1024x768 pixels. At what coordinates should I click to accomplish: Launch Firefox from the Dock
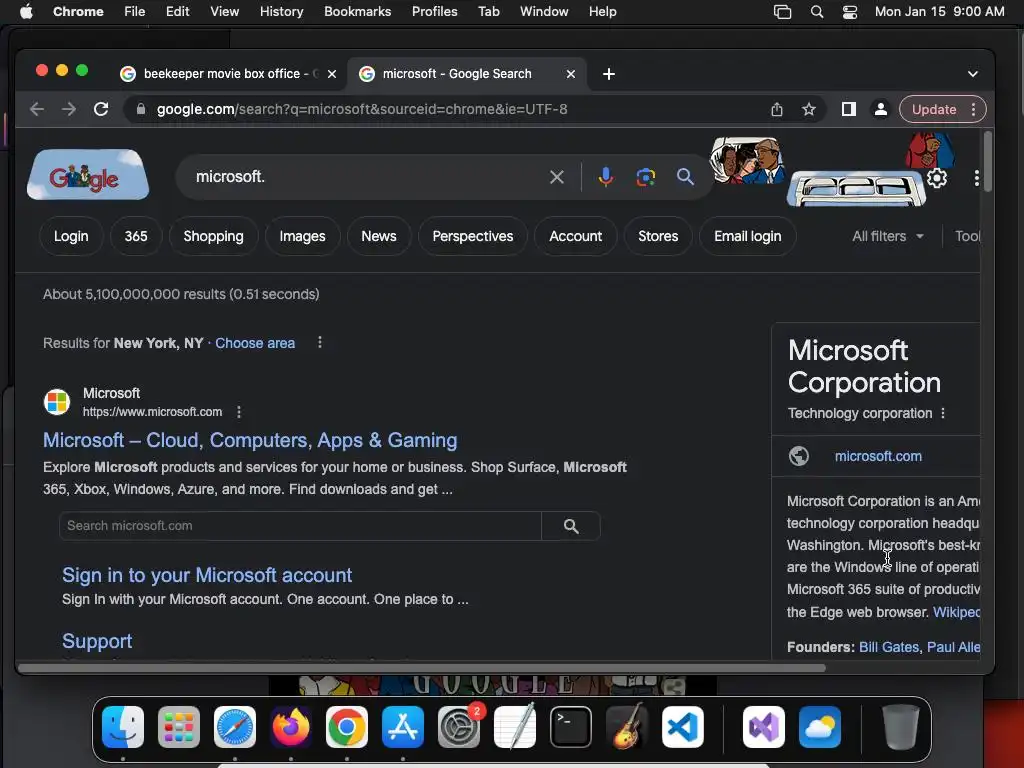pyautogui.click(x=291, y=727)
